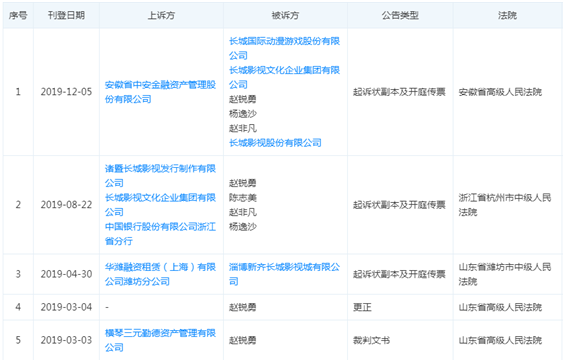The height and width of the screenshot is (362, 565).
Task: Click serial number 5 in 2019-03-03 row
Action: point(18,340)
